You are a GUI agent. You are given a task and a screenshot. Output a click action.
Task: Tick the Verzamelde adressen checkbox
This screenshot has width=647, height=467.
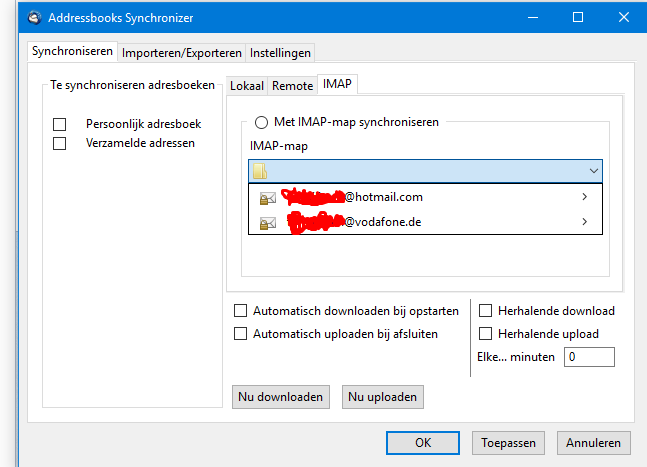pyautogui.click(x=60, y=143)
